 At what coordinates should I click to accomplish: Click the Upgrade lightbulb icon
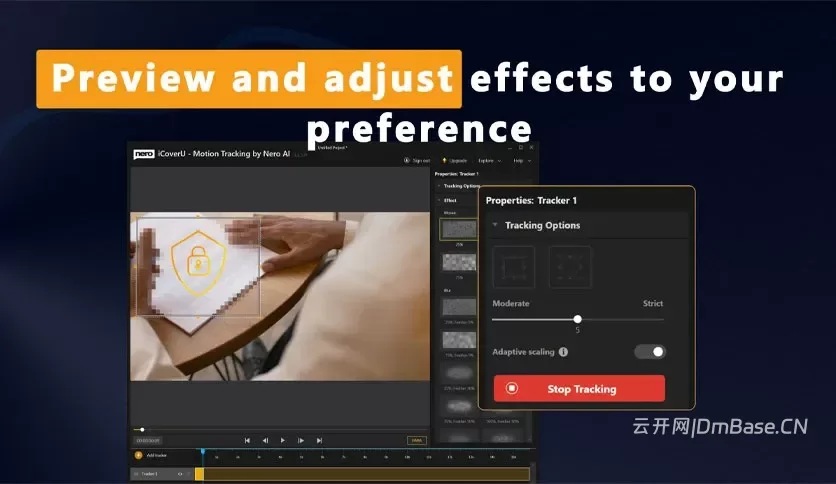pyautogui.click(x=444, y=160)
